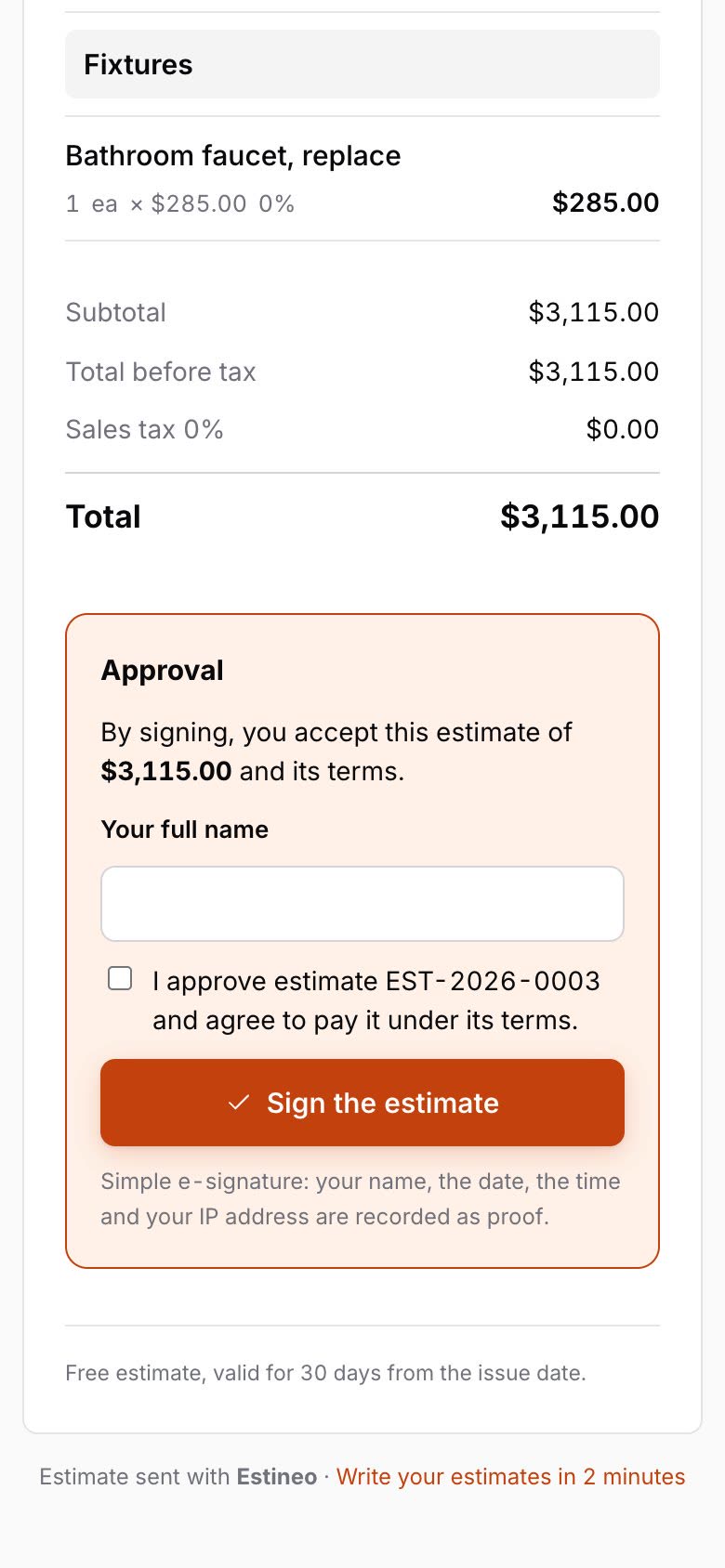Click the Sales tax 0% label
The image size is (725, 1568).
(x=144, y=429)
